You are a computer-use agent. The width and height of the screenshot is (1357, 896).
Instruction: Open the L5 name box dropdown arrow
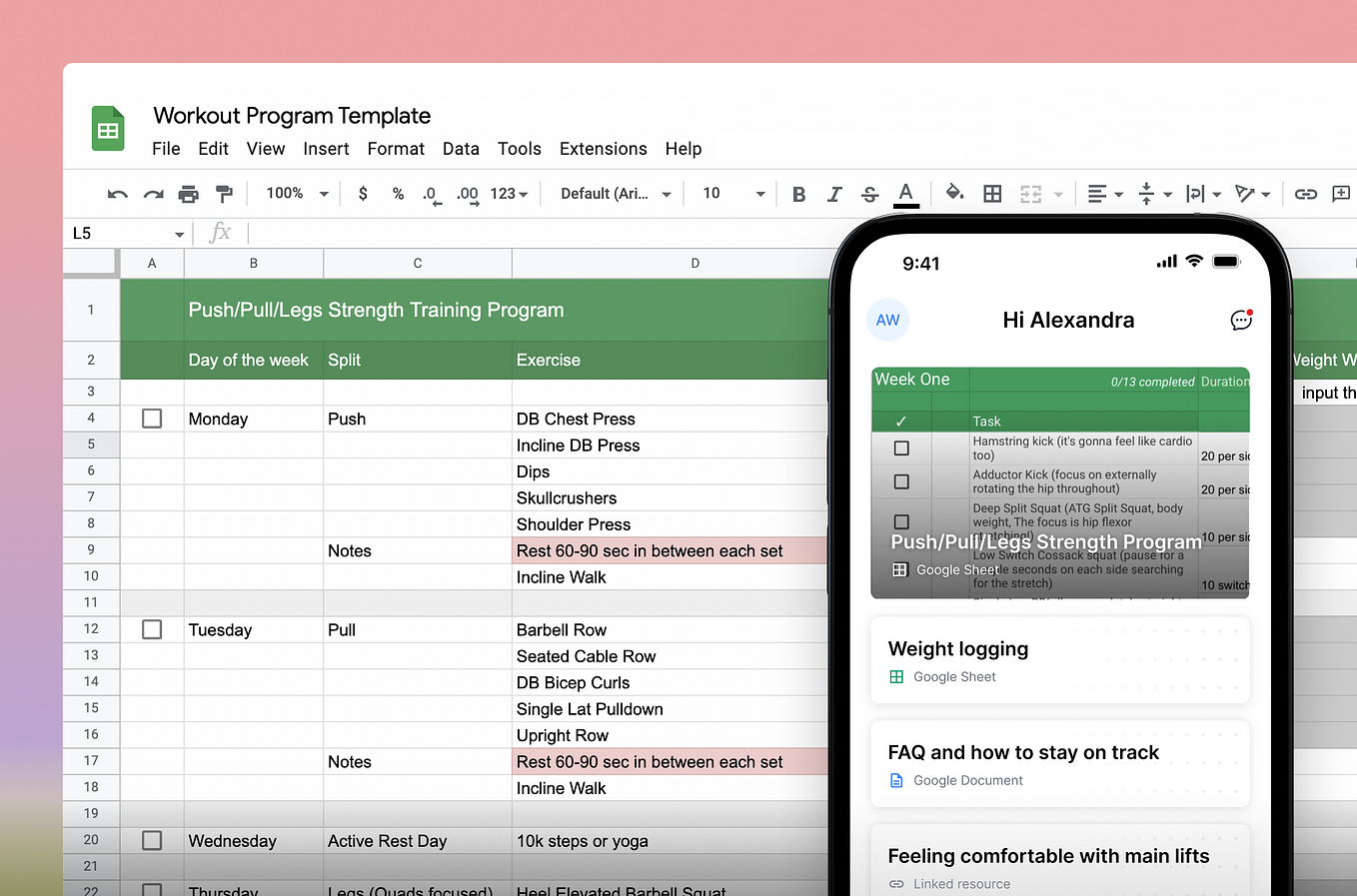[180, 235]
